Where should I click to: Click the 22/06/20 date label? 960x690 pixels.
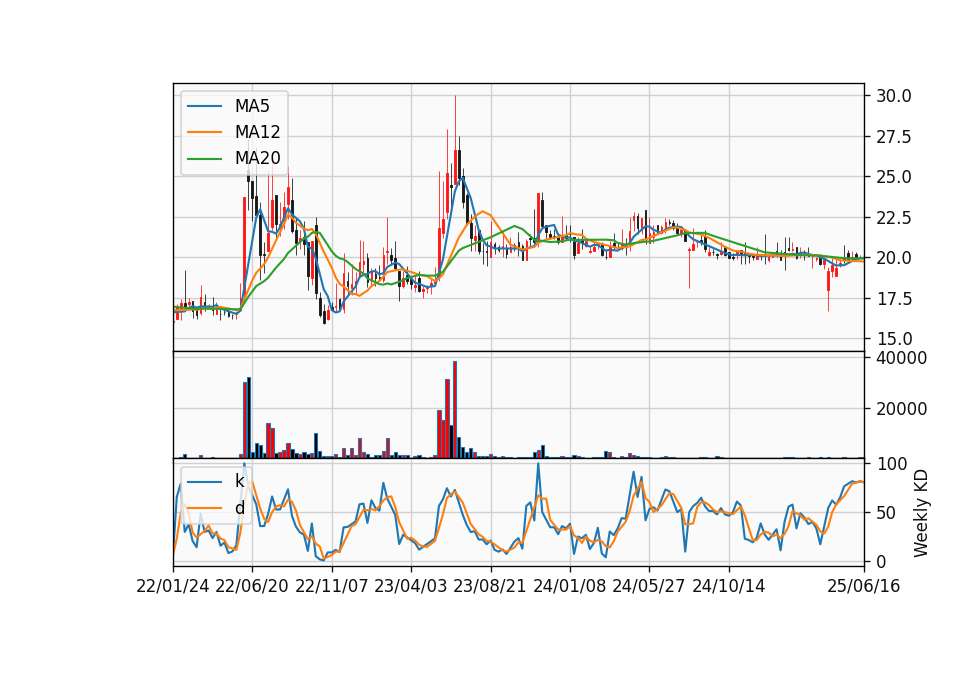point(252,587)
